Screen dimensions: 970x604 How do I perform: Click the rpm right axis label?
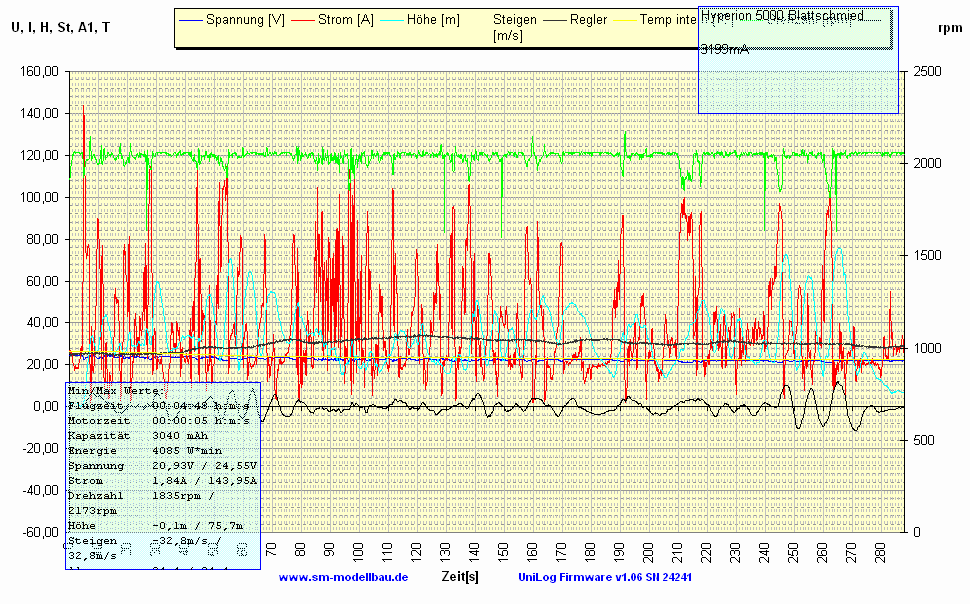click(x=950, y=28)
